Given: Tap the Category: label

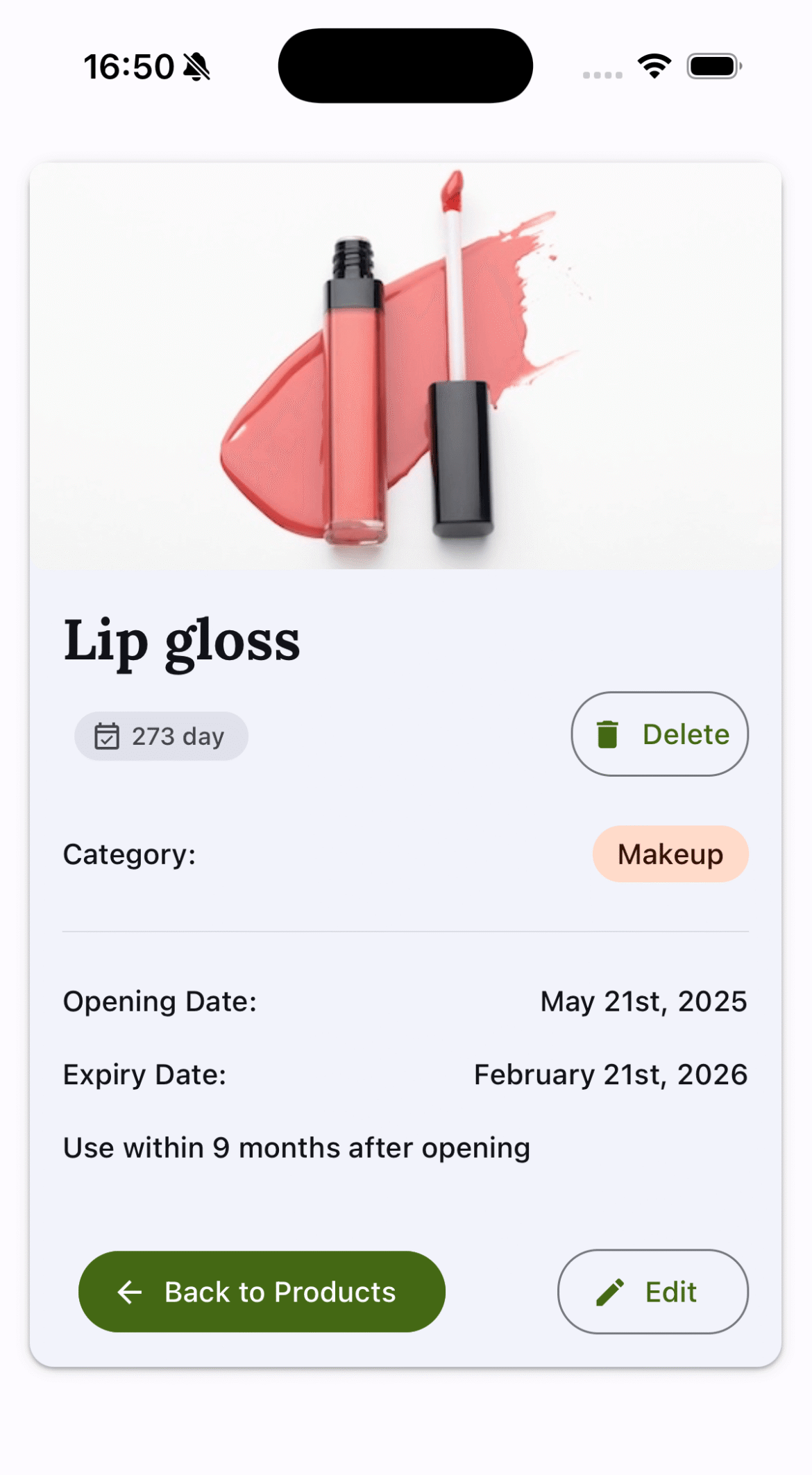Looking at the screenshot, I should pyautogui.click(x=130, y=854).
